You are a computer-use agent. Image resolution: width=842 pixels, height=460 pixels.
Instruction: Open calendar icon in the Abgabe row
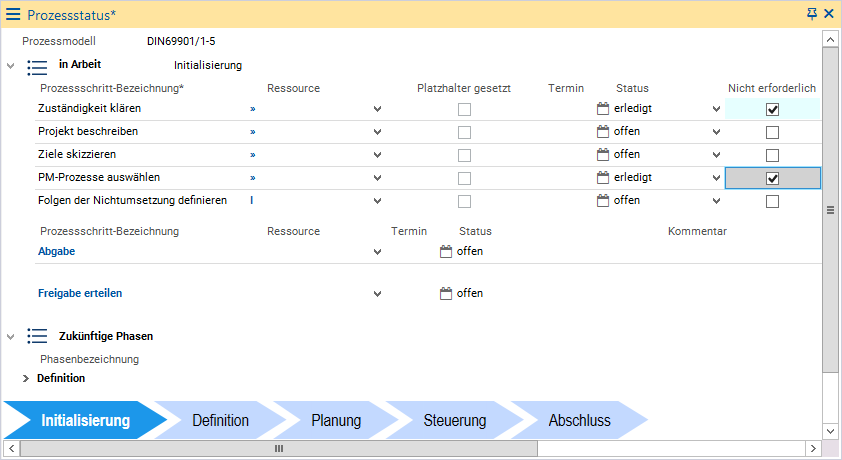[x=446, y=252]
